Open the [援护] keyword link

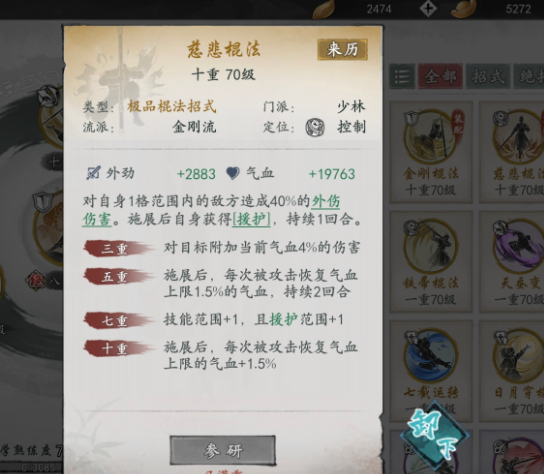(x=251, y=219)
